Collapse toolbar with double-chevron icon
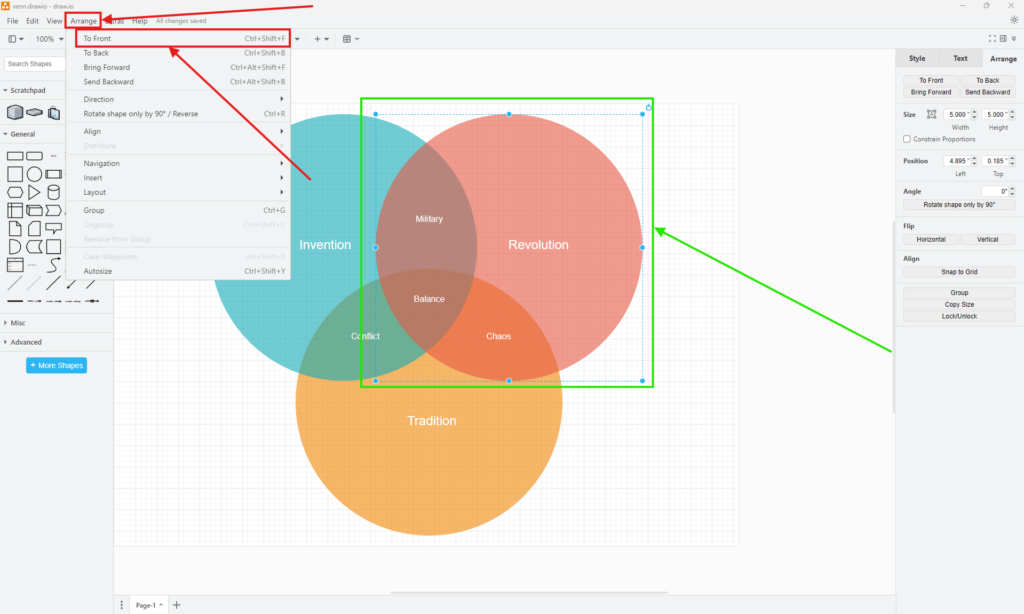The width and height of the screenshot is (1024, 614). click(x=1014, y=39)
